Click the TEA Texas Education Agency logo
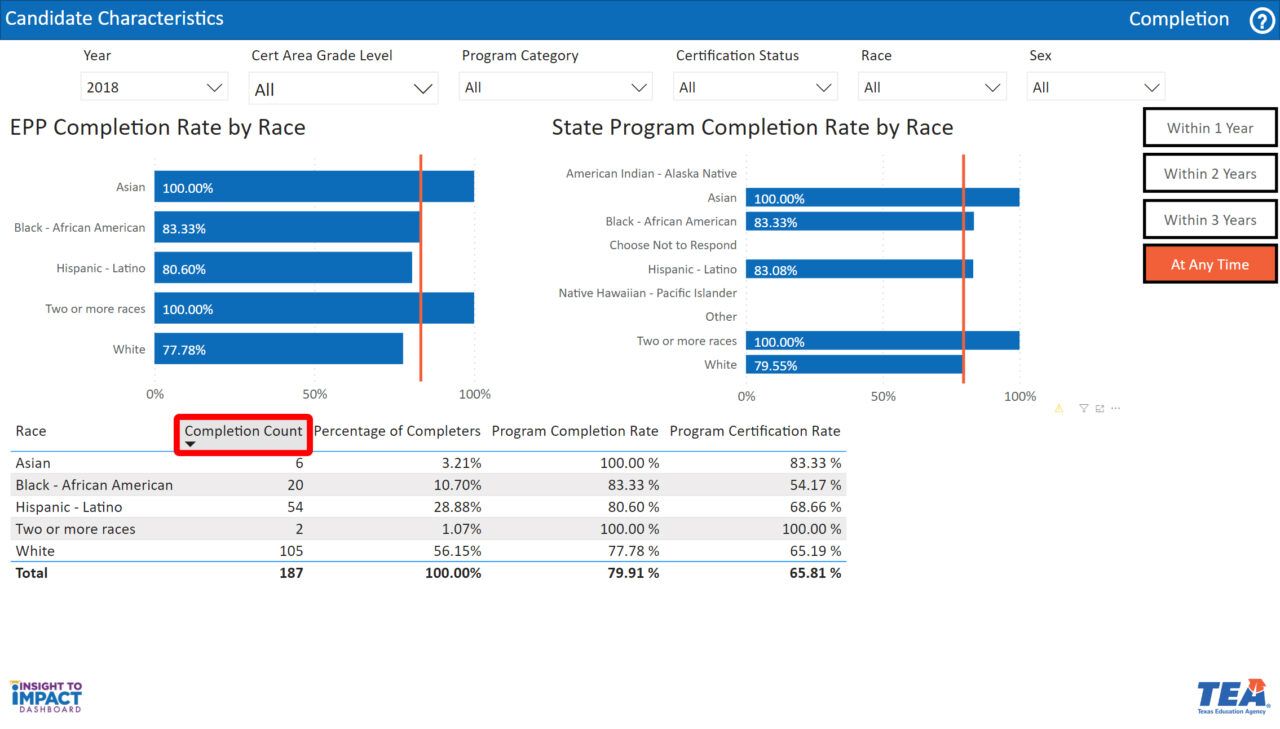Screen dimensions: 1280x729 click(1231, 696)
